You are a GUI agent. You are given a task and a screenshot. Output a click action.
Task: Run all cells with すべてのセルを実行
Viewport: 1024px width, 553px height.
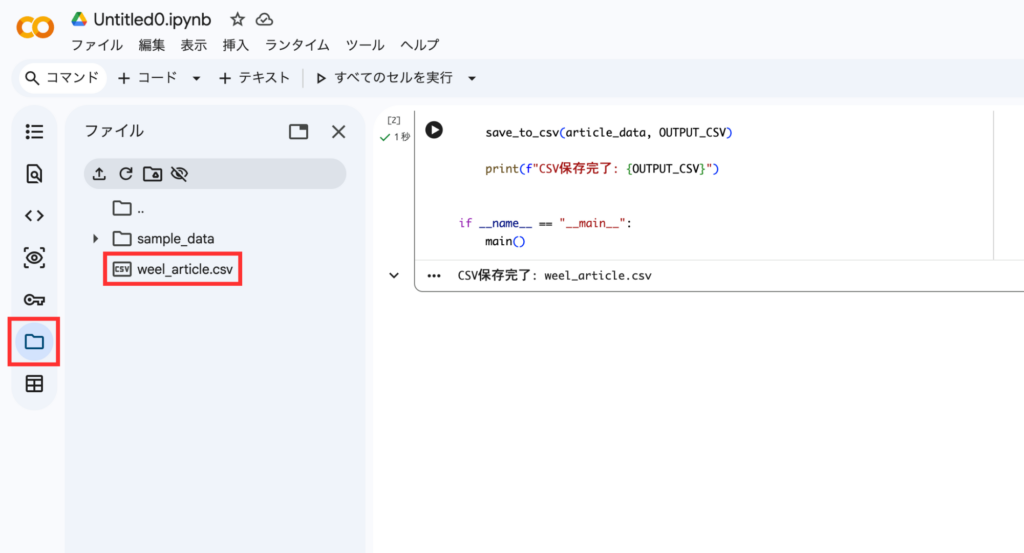coord(385,78)
